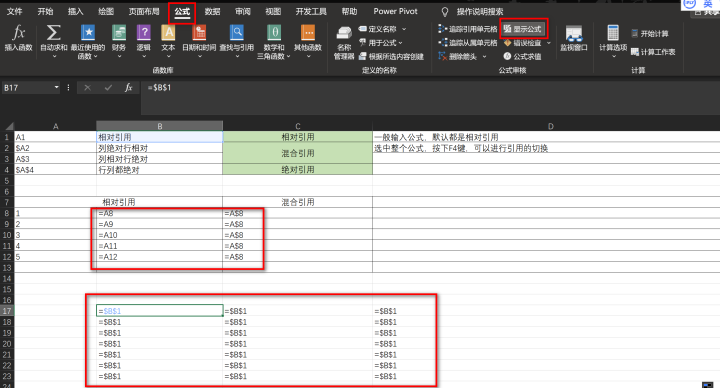Switch to the View (视图) tab
Image resolution: width=720 pixels, height=388 pixels.
(x=273, y=11)
